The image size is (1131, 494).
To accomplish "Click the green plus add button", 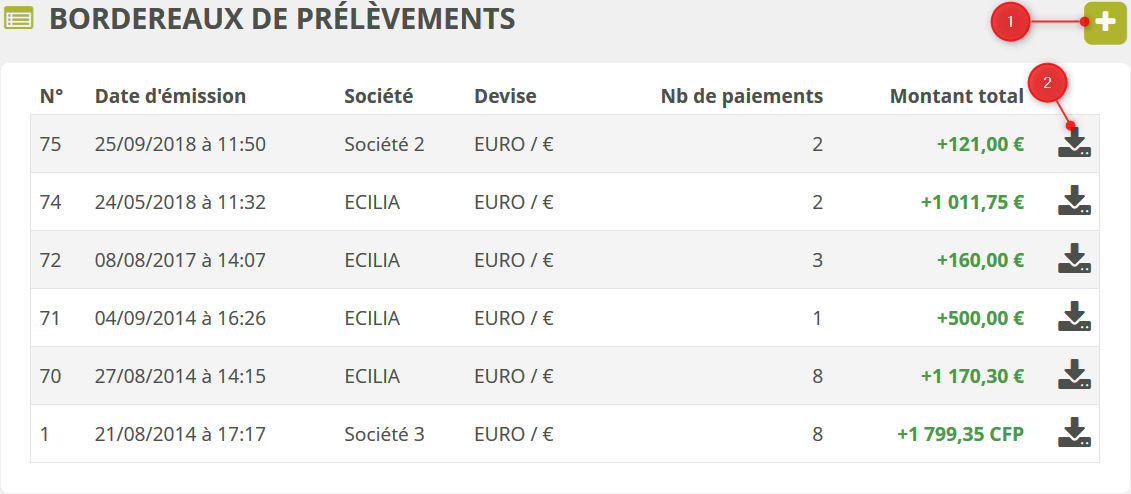I will pos(1105,23).
